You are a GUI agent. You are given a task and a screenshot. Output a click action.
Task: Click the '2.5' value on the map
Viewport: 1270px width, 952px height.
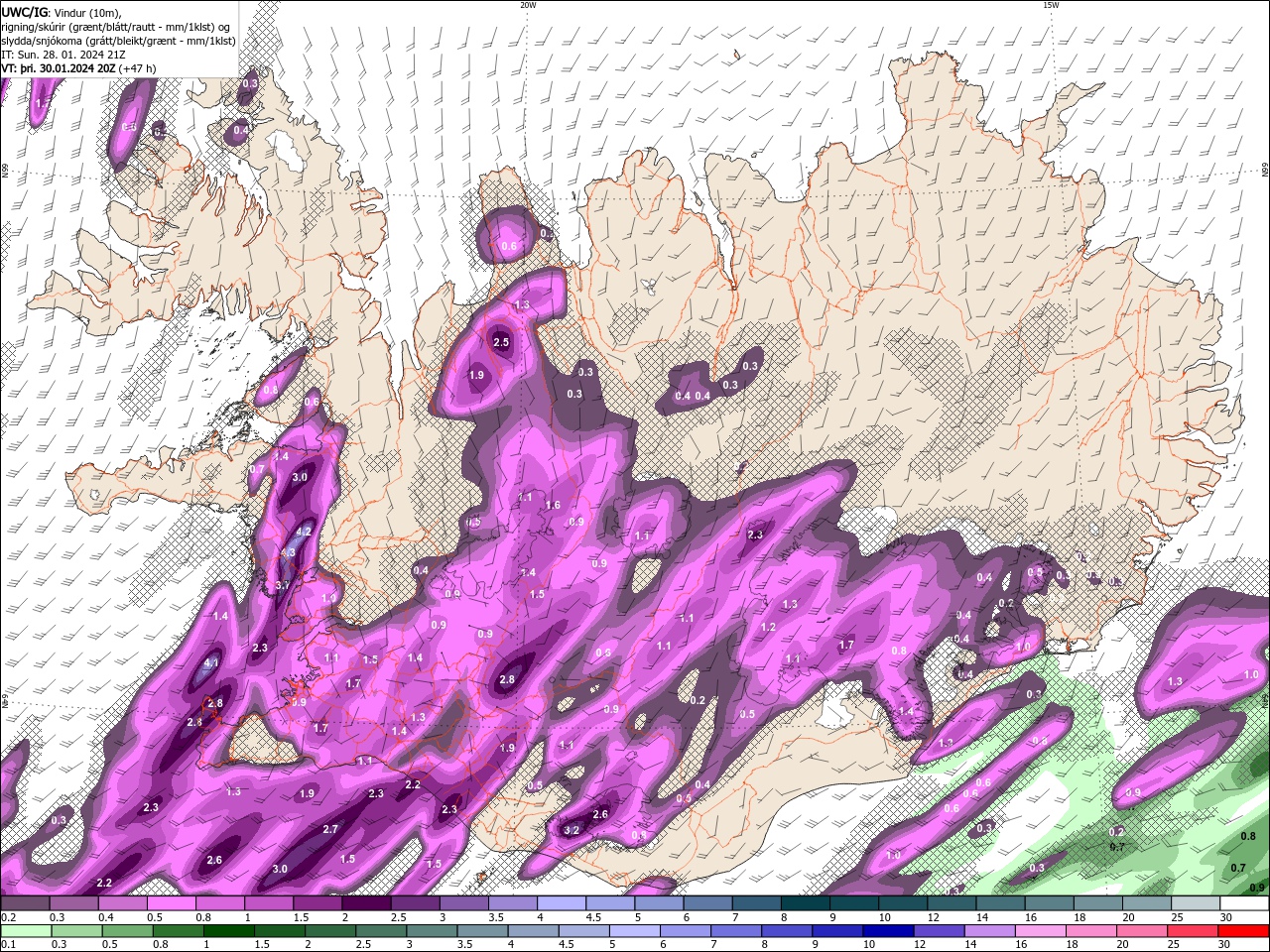pos(501,342)
